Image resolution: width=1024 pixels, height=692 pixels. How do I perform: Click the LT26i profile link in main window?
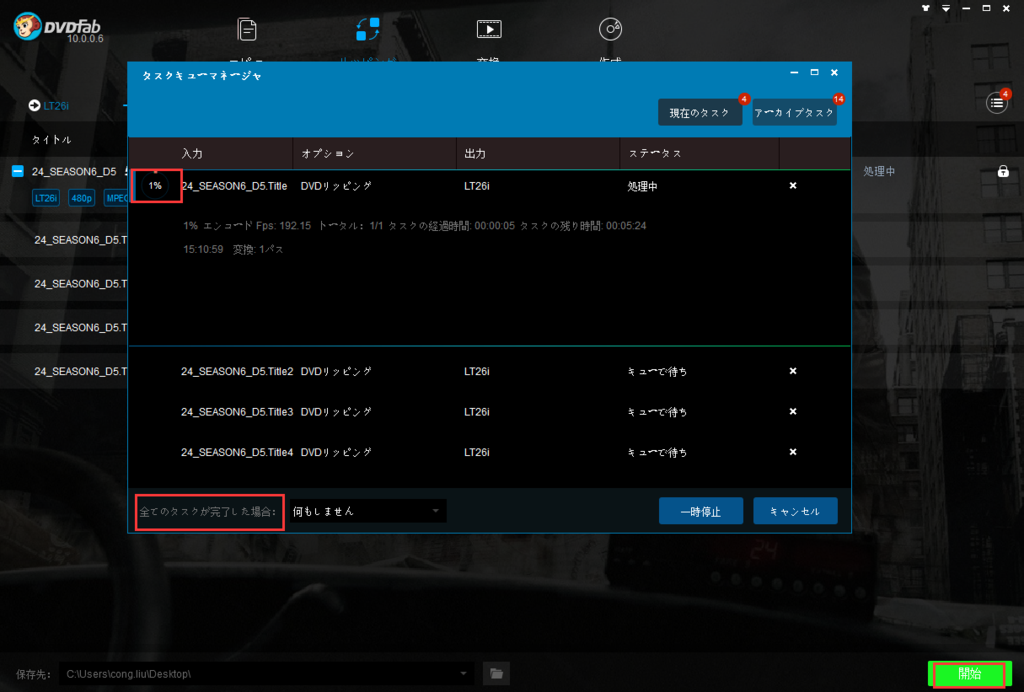click(56, 106)
